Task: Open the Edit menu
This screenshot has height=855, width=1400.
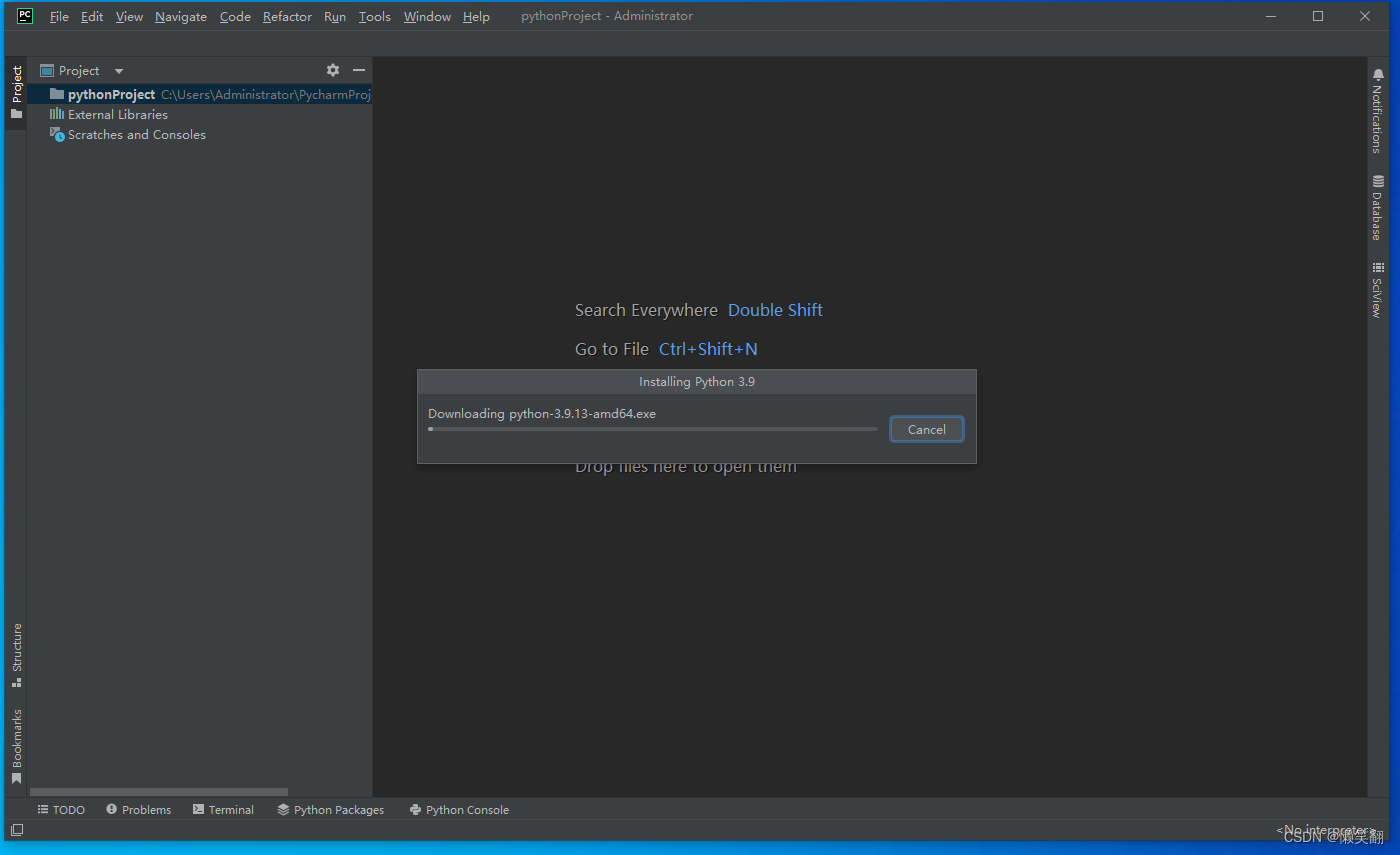Action: point(92,16)
